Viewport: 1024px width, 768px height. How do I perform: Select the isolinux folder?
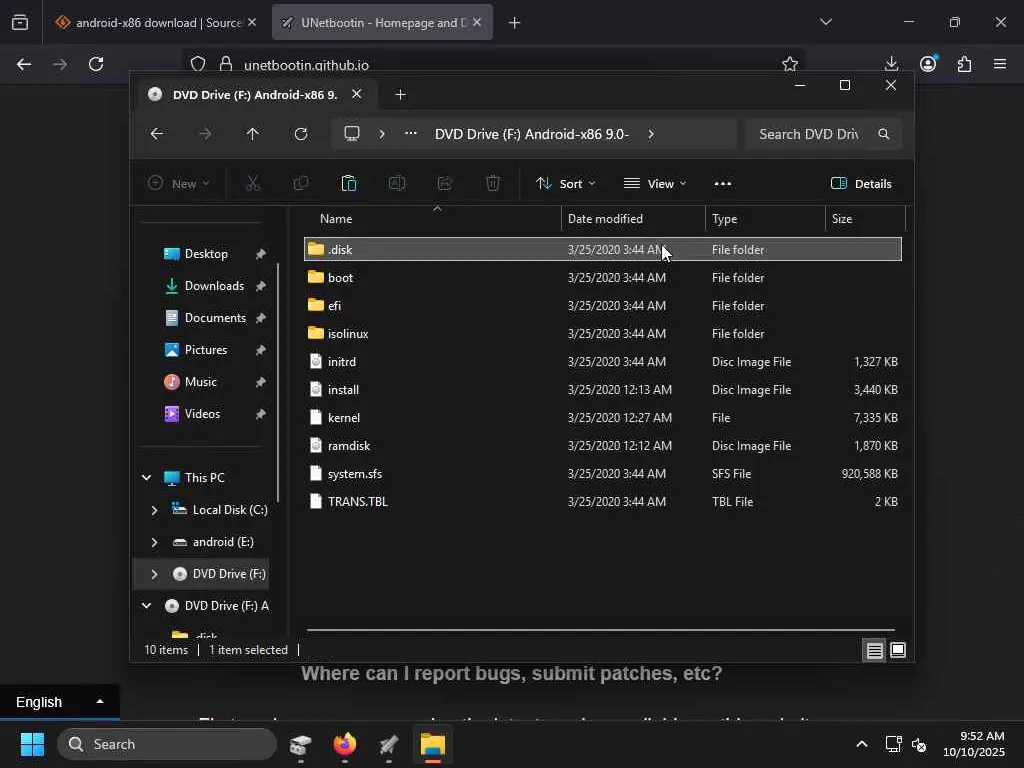point(603,333)
